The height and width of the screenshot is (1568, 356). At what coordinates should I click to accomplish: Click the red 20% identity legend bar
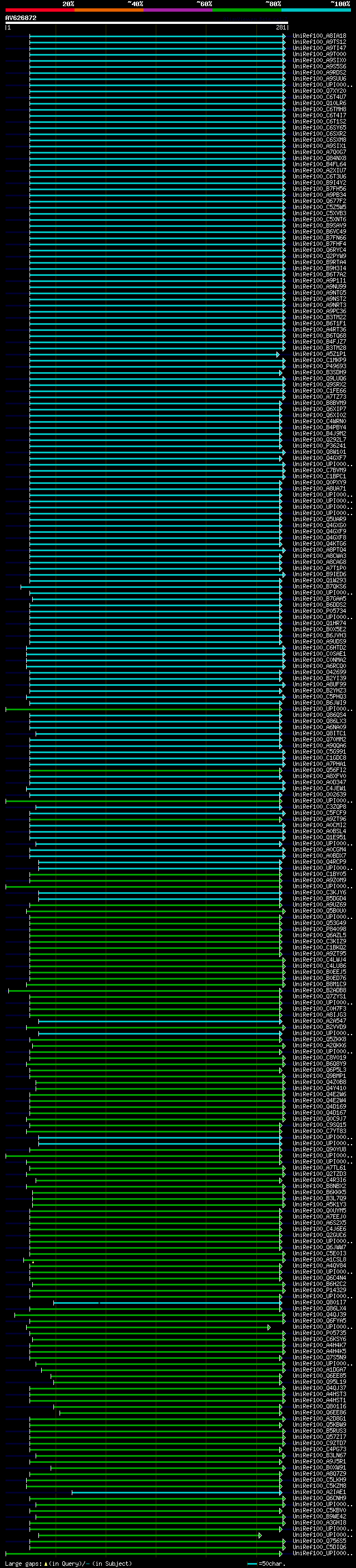coord(40,10)
